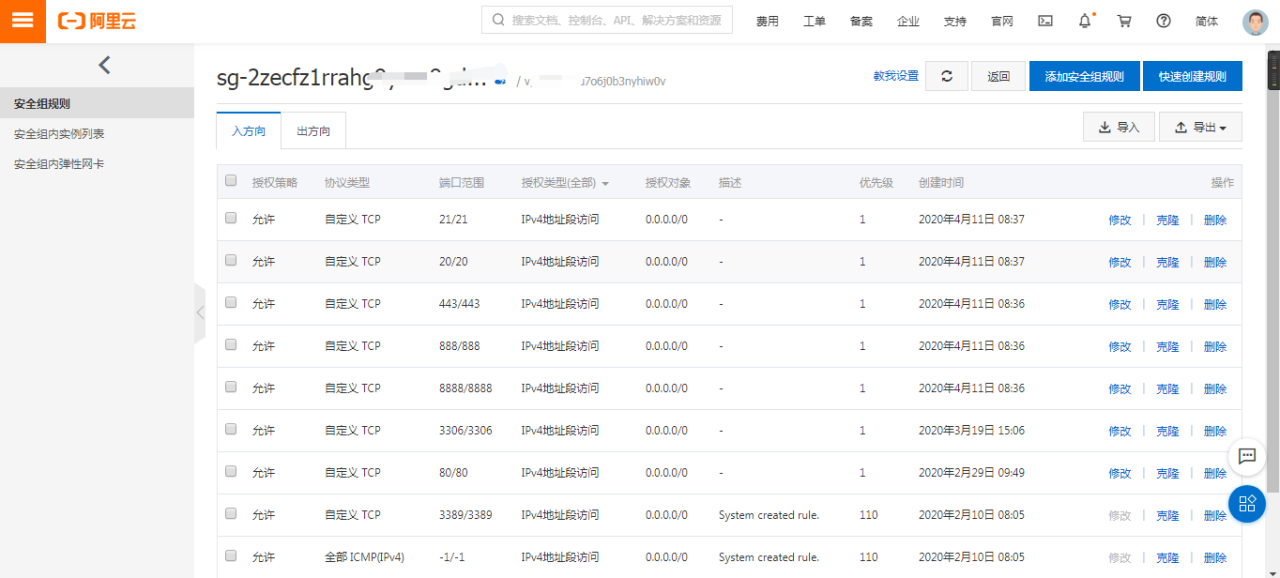
Task: Click inside the top search input field
Action: (x=605, y=19)
